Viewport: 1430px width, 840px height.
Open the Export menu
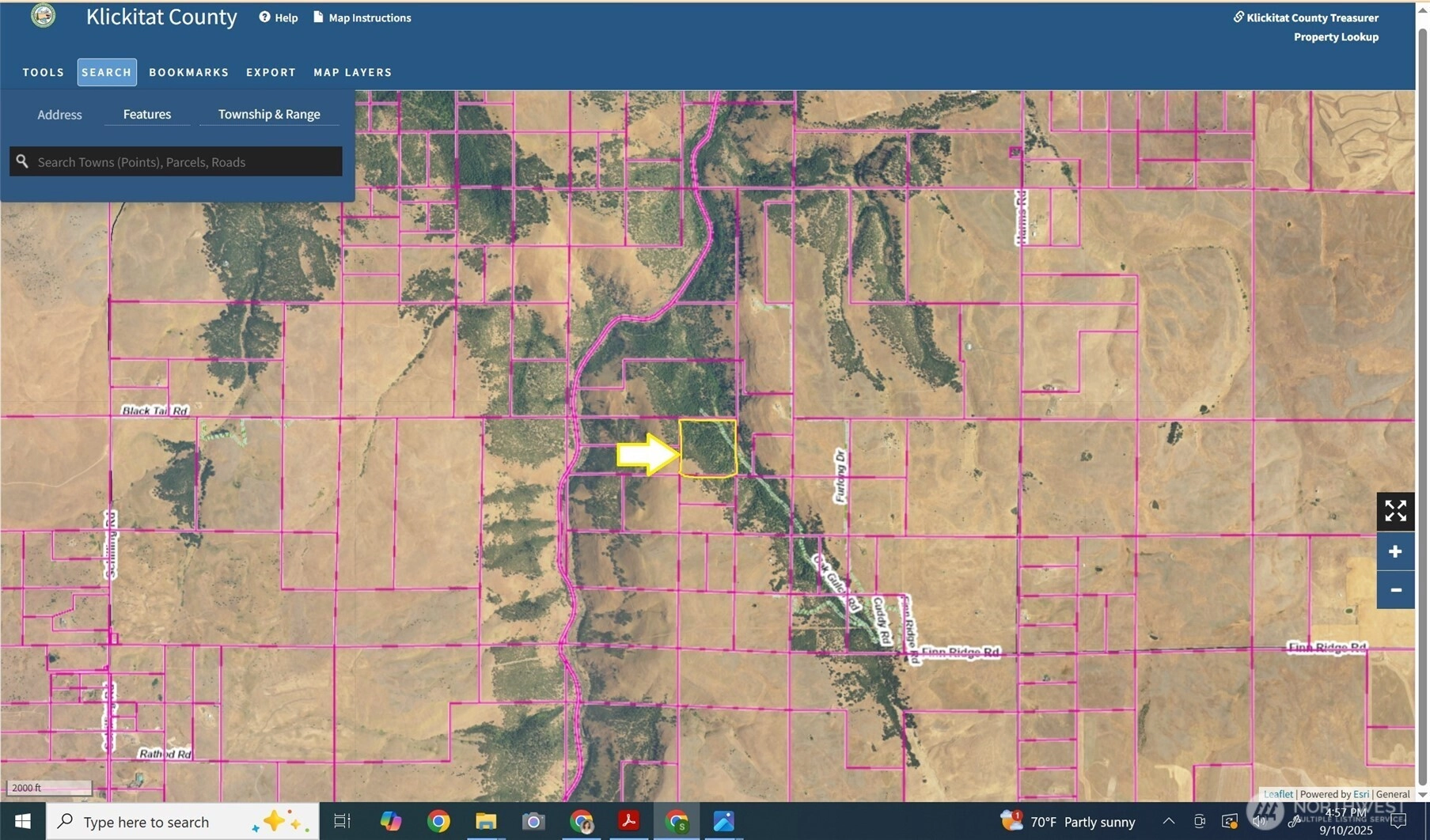click(x=271, y=72)
